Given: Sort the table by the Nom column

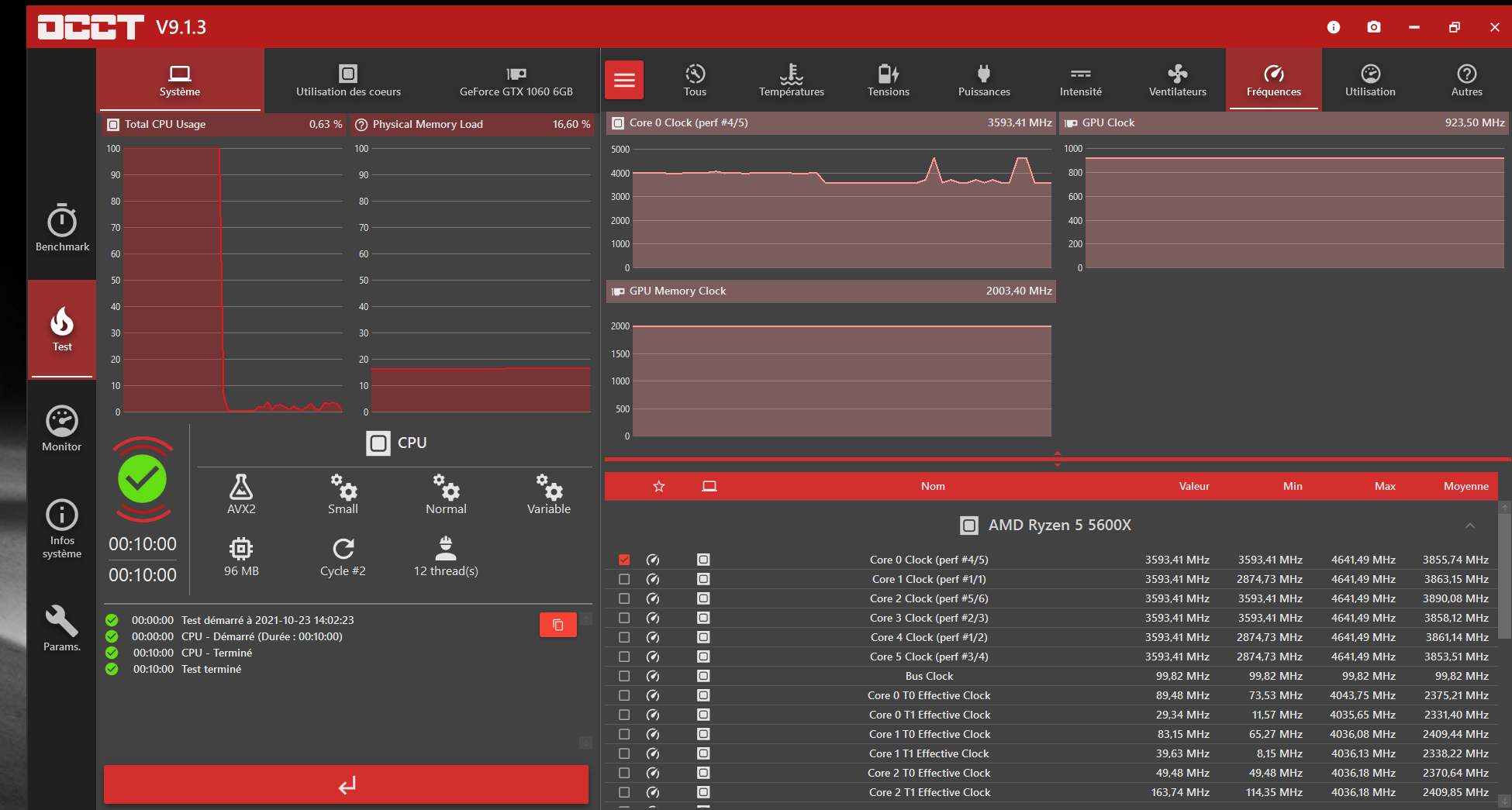Looking at the screenshot, I should [933, 487].
